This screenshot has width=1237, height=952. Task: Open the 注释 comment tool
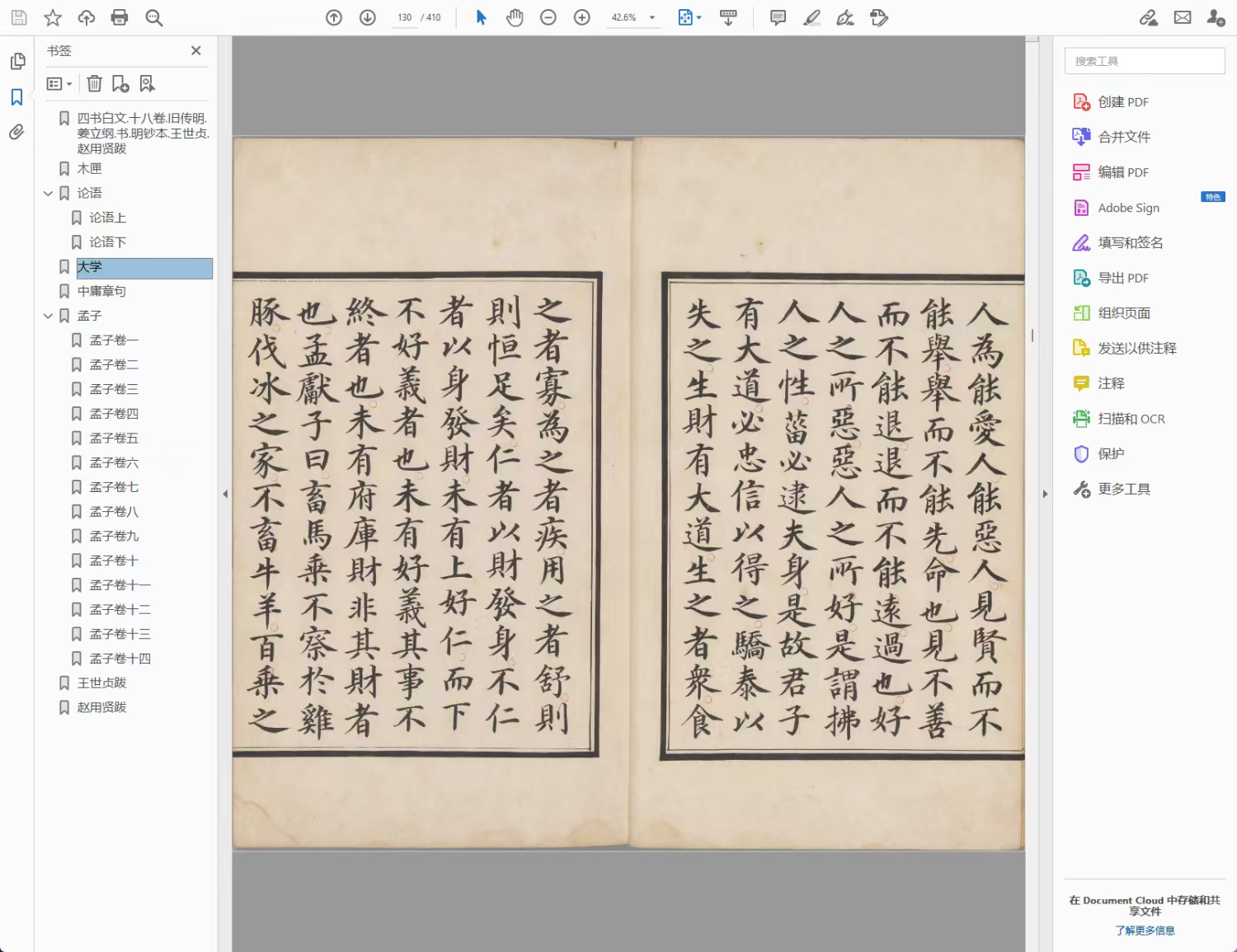(x=1098, y=383)
